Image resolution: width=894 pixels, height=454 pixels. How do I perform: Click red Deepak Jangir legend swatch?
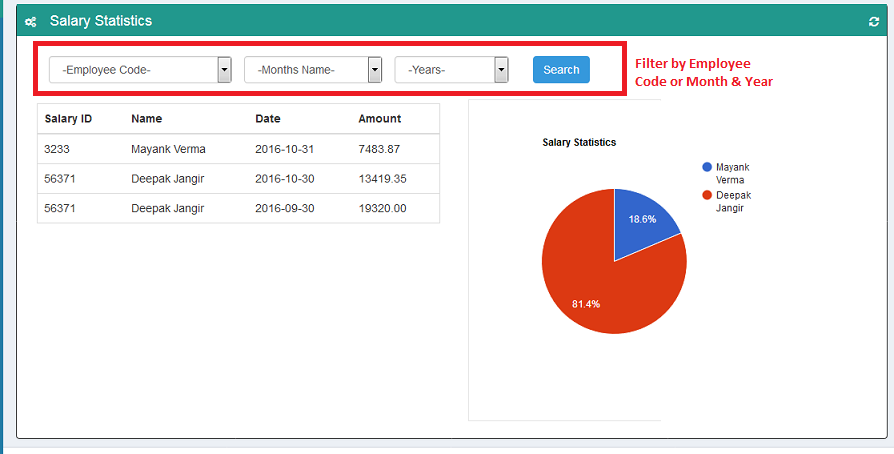point(707,195)
